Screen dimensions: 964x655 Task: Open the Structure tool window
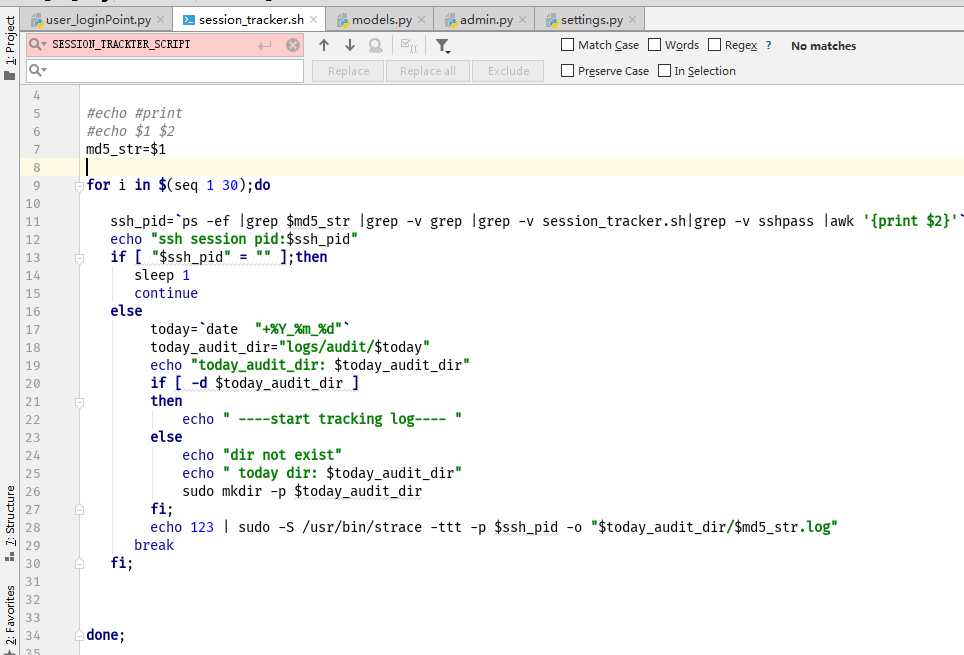10,523
